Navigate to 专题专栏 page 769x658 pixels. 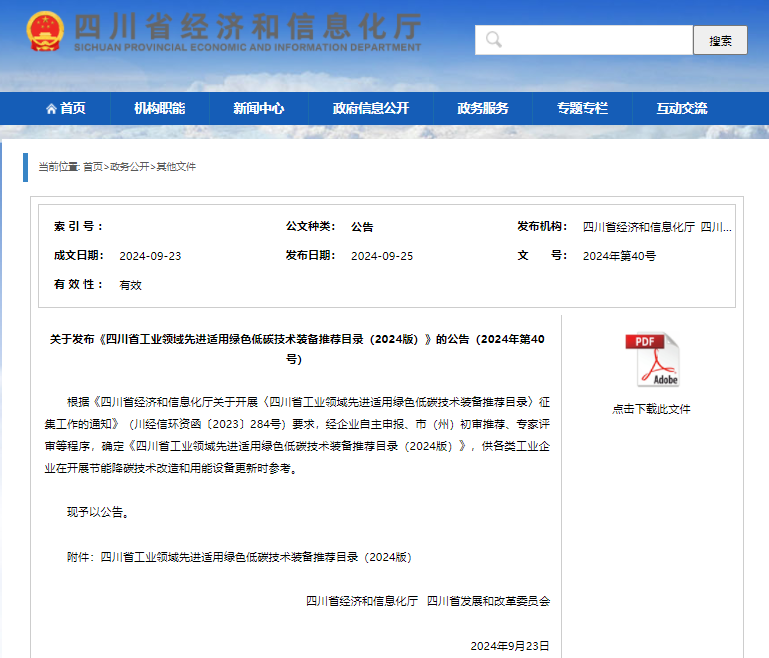tap(582, 109)
